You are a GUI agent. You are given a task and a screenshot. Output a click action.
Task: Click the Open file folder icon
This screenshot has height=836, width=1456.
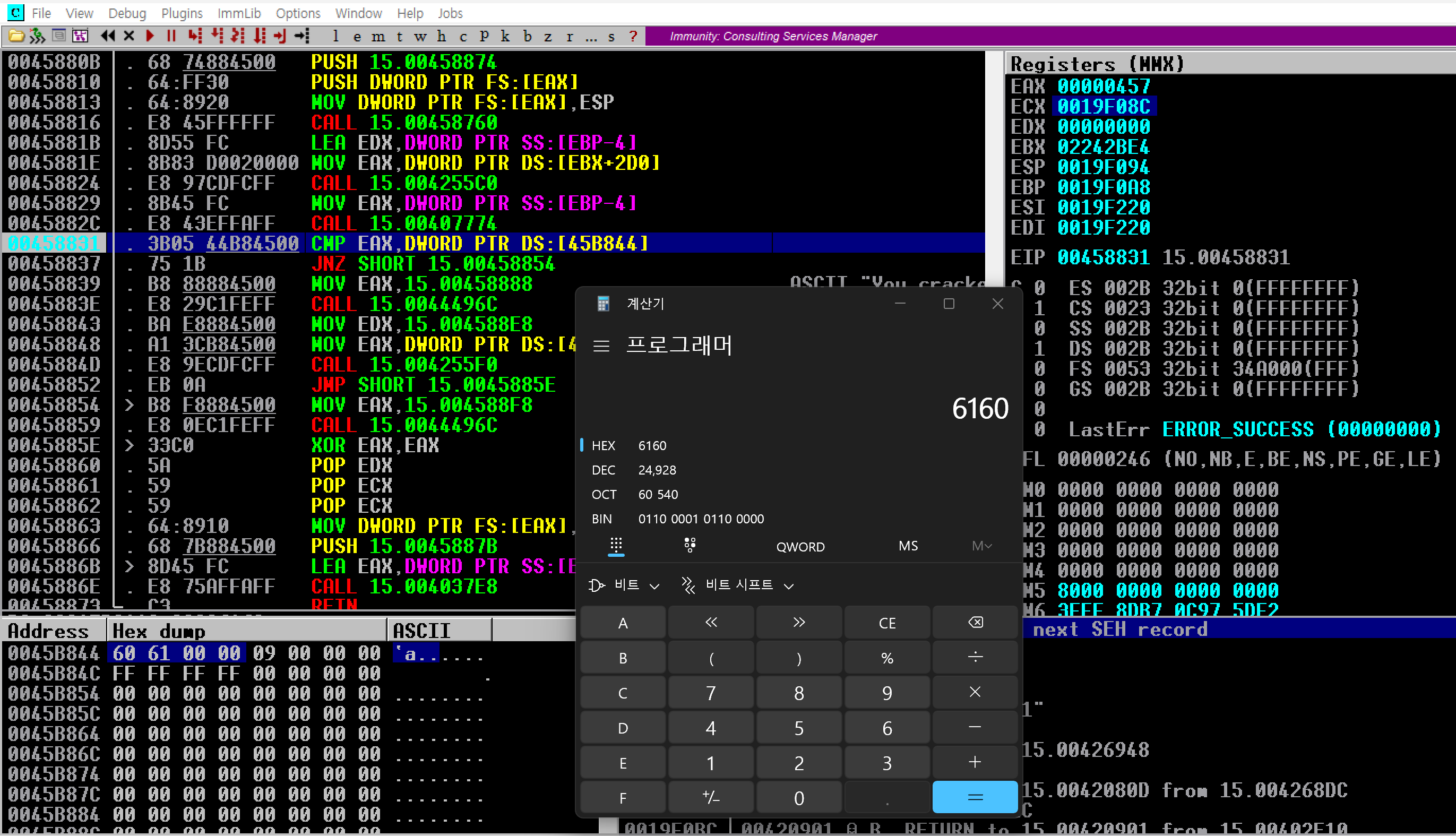(x=16, y=36)
